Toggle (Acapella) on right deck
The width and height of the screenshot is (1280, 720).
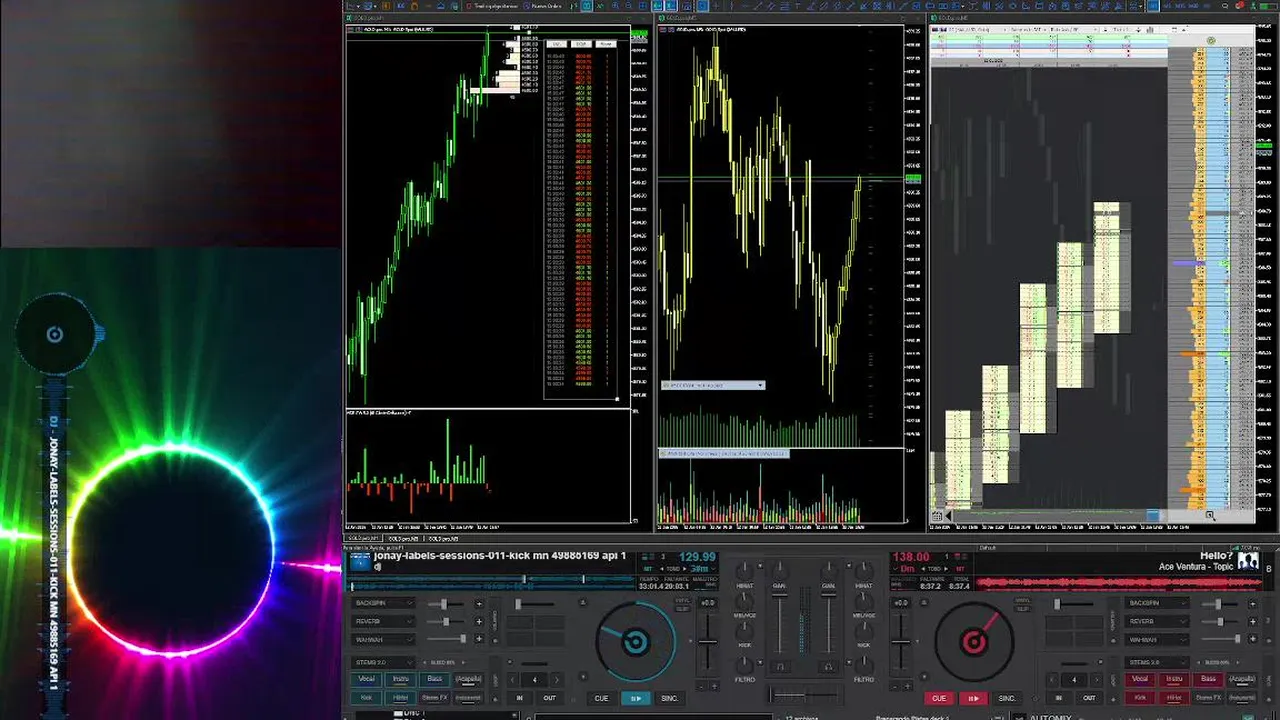1242,679
